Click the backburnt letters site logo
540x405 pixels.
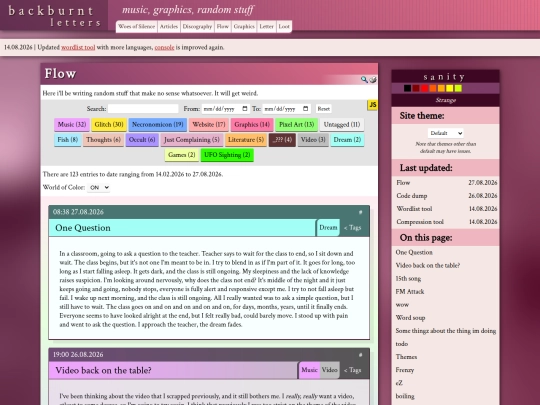pos(54,16)
